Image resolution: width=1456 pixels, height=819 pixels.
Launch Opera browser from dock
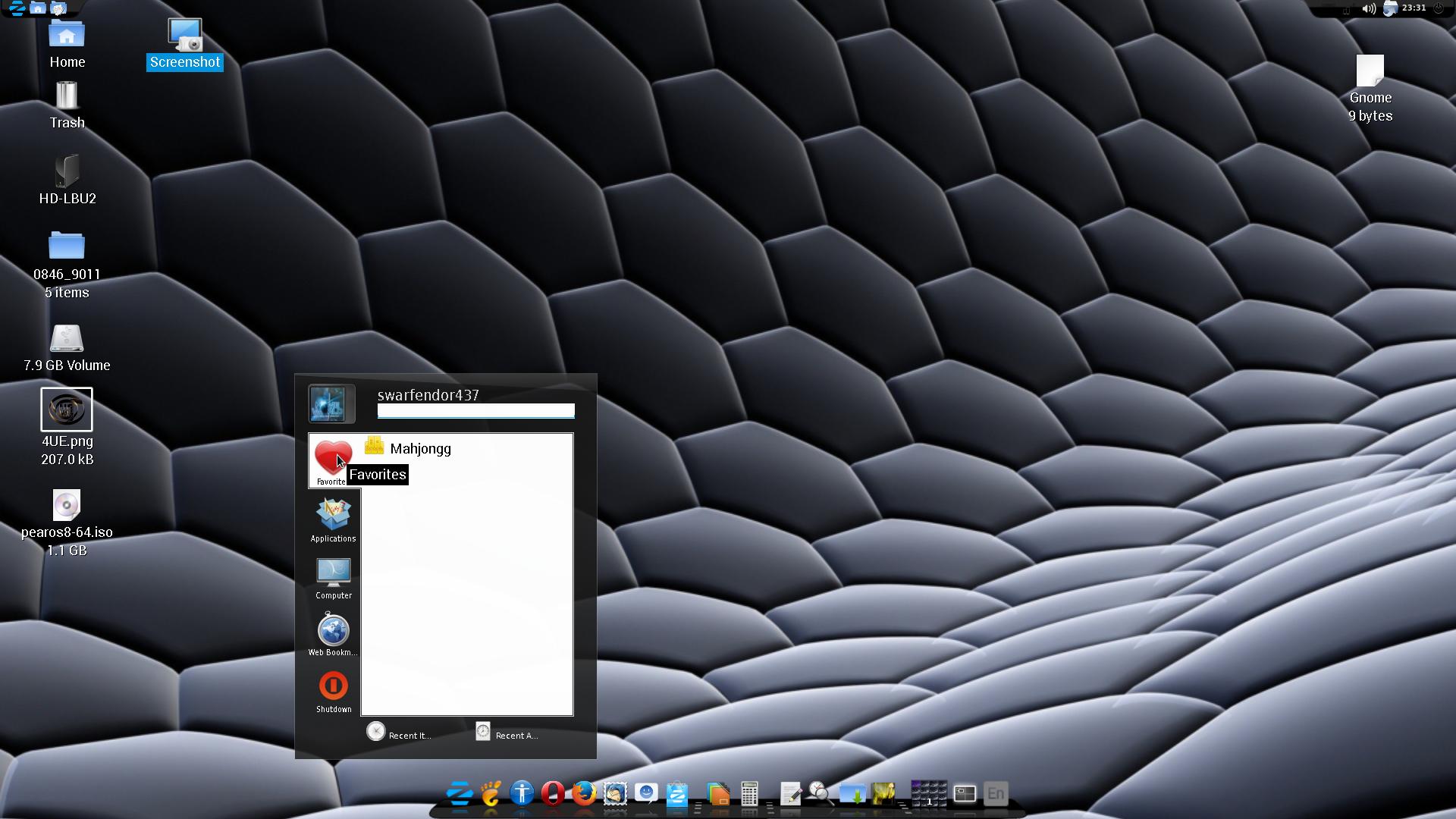(552, 793)
